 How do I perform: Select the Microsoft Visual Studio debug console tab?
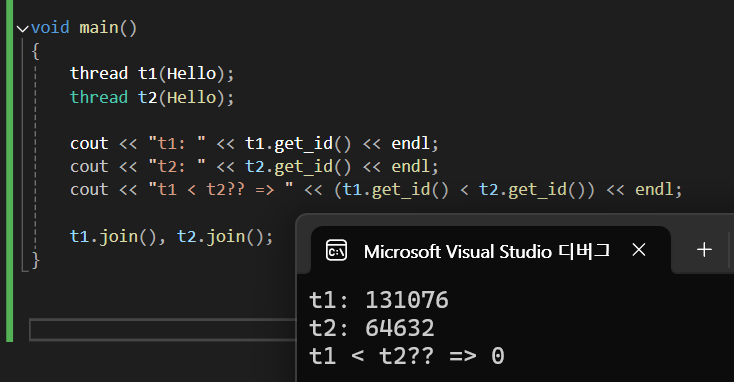pos(491,250)
